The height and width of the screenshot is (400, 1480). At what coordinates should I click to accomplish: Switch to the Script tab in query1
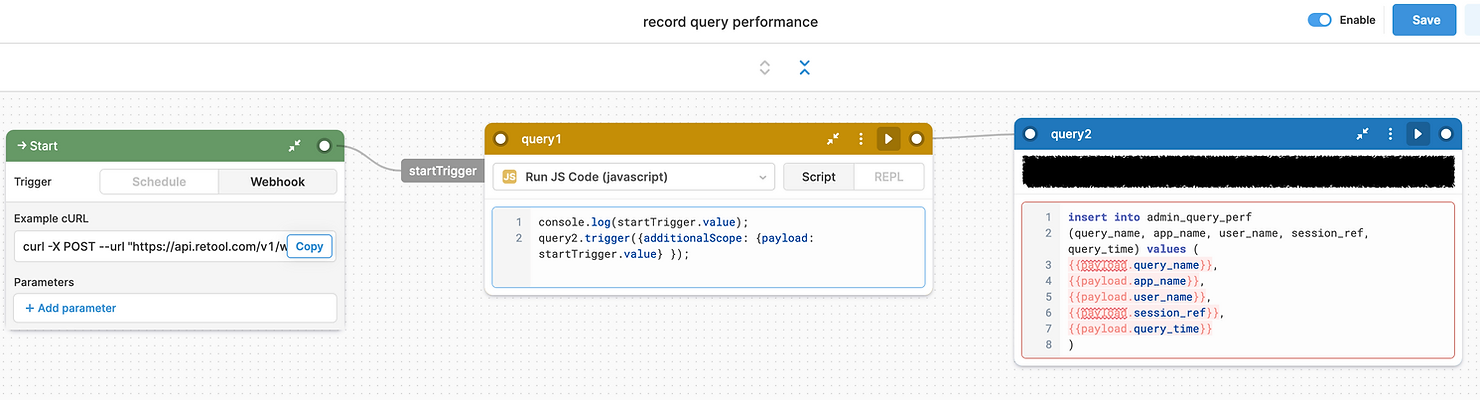coord(818,177)
